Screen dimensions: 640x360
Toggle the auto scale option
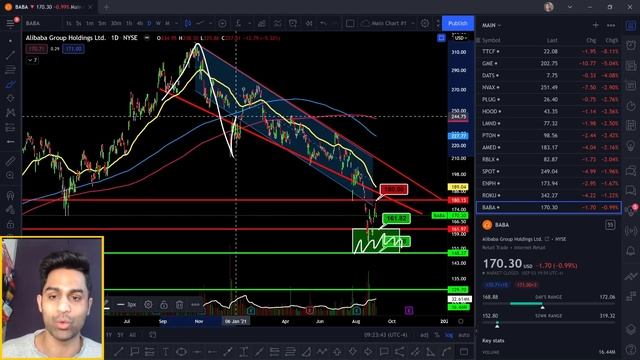pyautogui.click(x=464, y=335)
